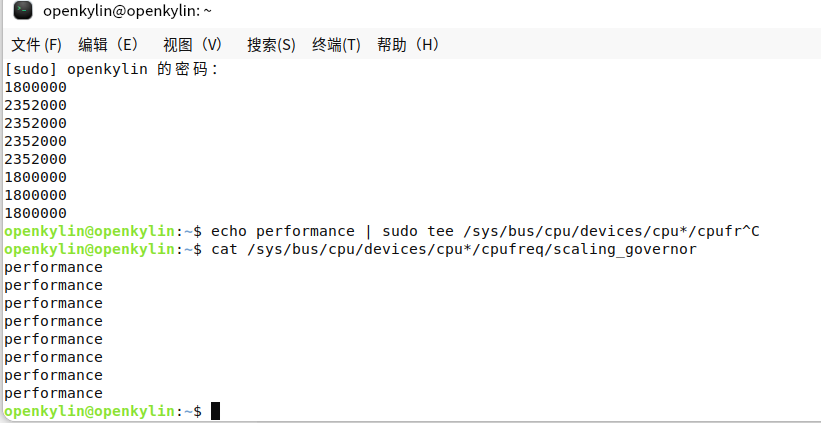This screenshot has width=821, height=423.
Task: Click the topmost 1800000 frequency output line
Action: pyautogui.click(x=36, y=87)
